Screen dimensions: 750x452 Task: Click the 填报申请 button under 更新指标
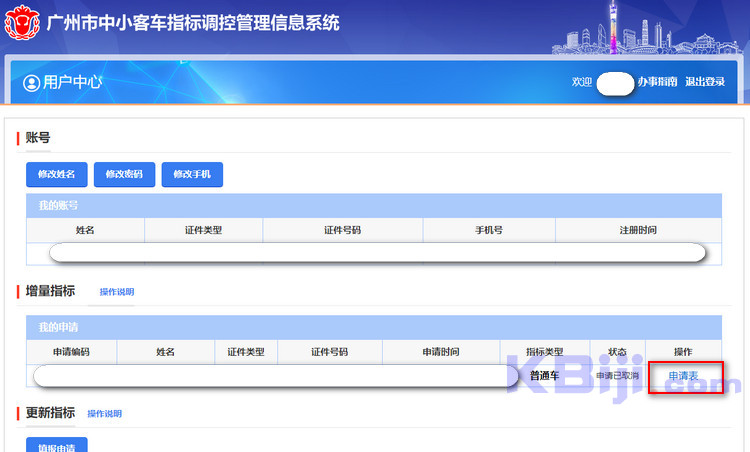tap(56, 446)
